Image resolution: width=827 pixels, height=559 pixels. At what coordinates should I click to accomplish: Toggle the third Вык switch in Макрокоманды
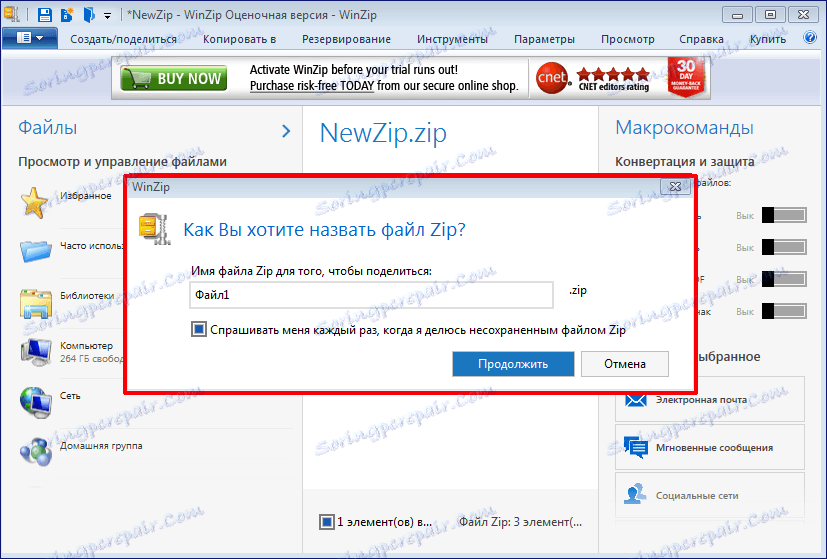[784, 280]
